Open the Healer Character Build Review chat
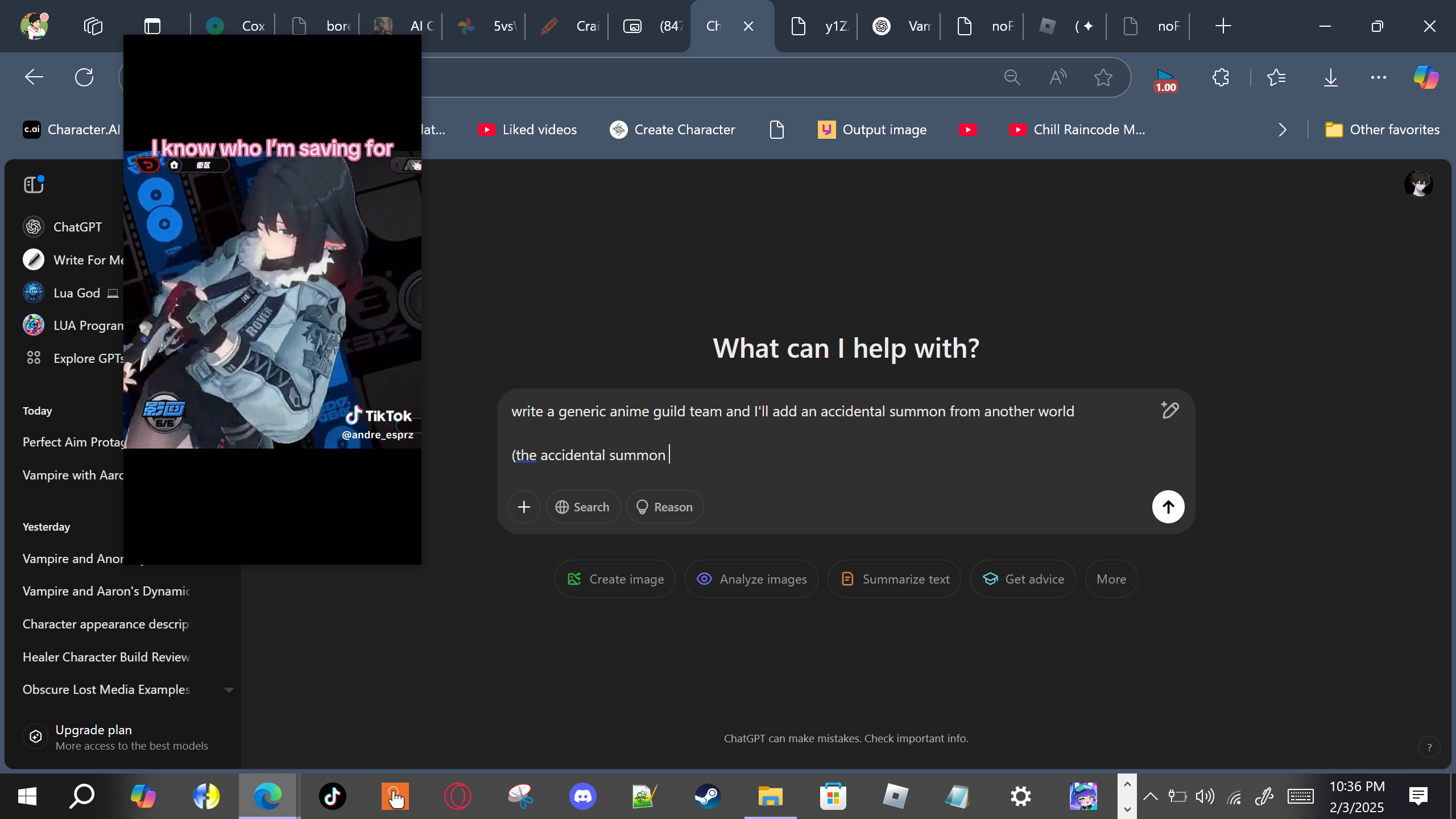This screenshot has height=819, width=1456. click(107, 657)
